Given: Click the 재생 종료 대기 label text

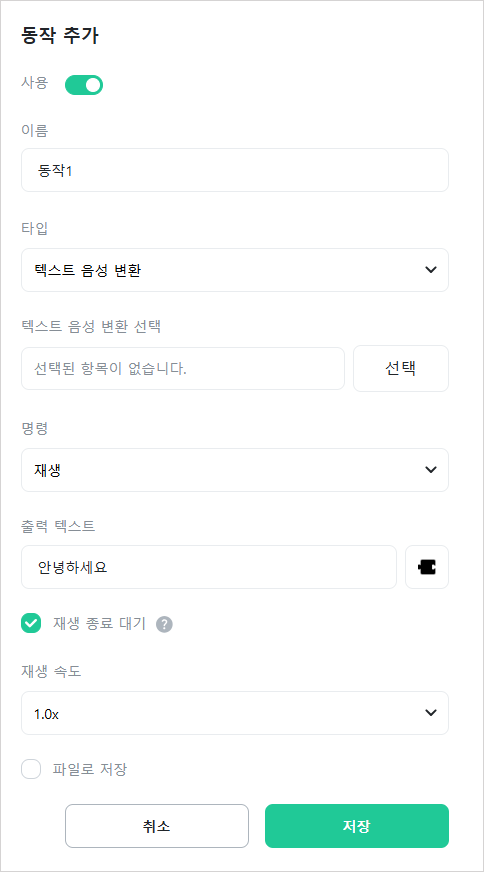Looking at the screenshot, I should [100, 624].
